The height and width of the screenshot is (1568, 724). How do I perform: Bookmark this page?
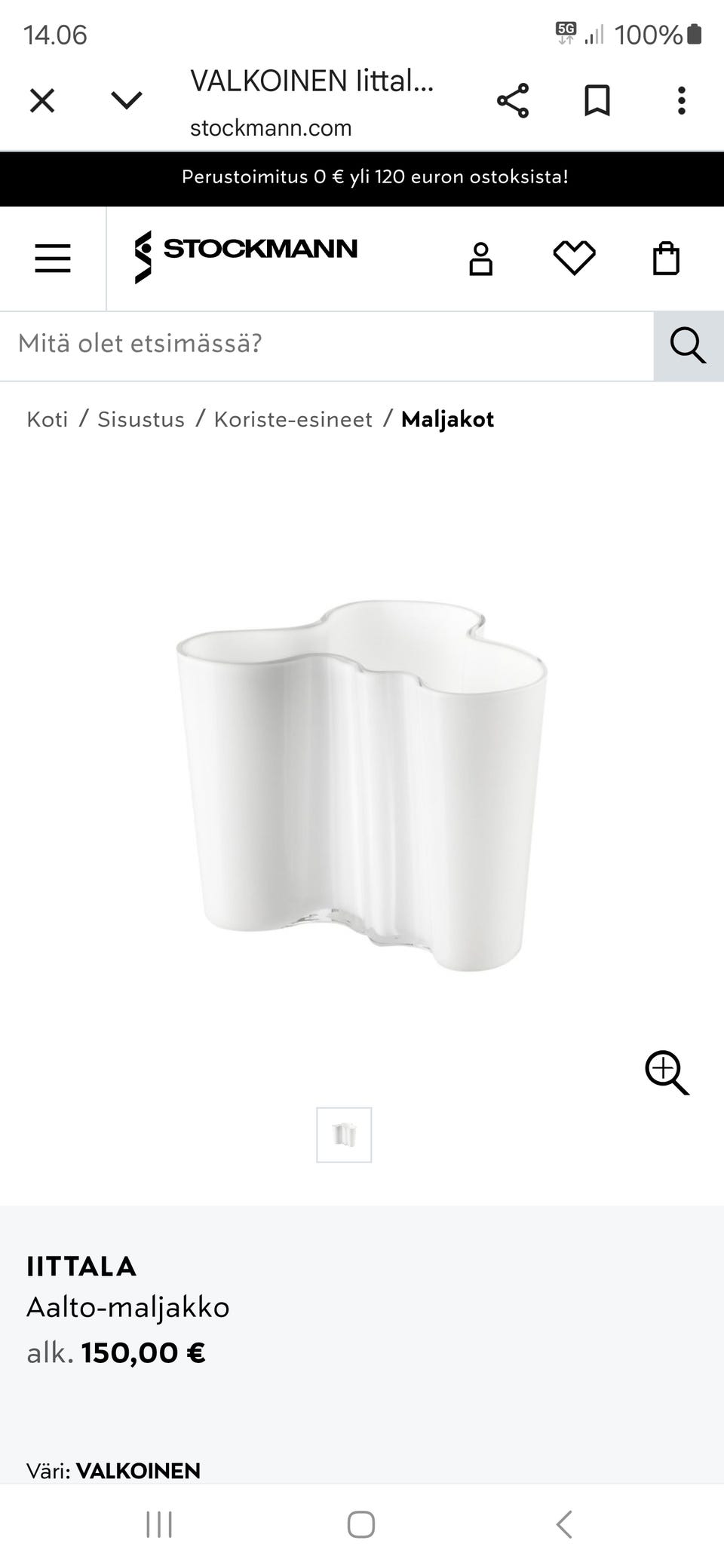[x=597, y=100]
